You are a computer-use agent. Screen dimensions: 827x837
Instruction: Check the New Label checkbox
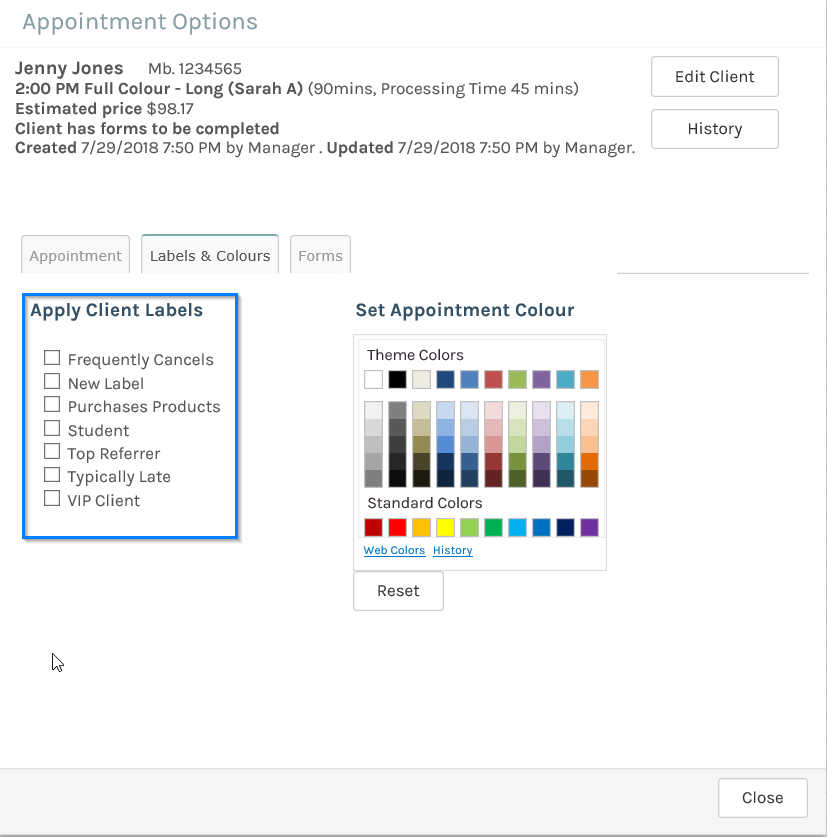point(52,380)
